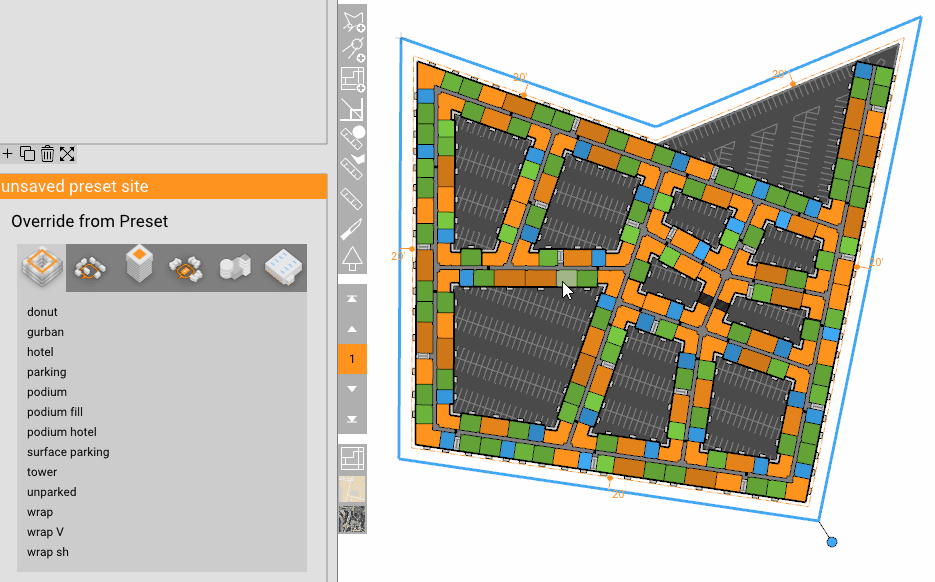Choose the wrap preset
935x582 pixels.
(40, 512)
